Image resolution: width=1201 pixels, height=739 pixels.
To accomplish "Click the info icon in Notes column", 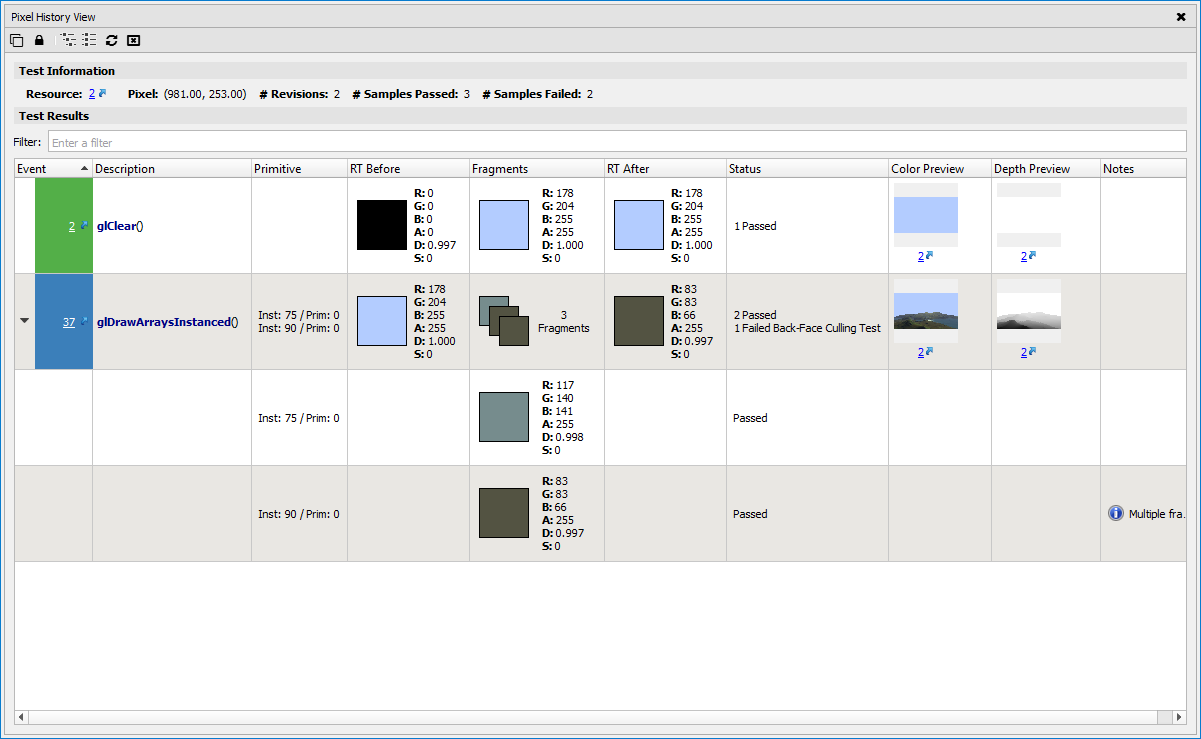I will [x=1116, y=513].
